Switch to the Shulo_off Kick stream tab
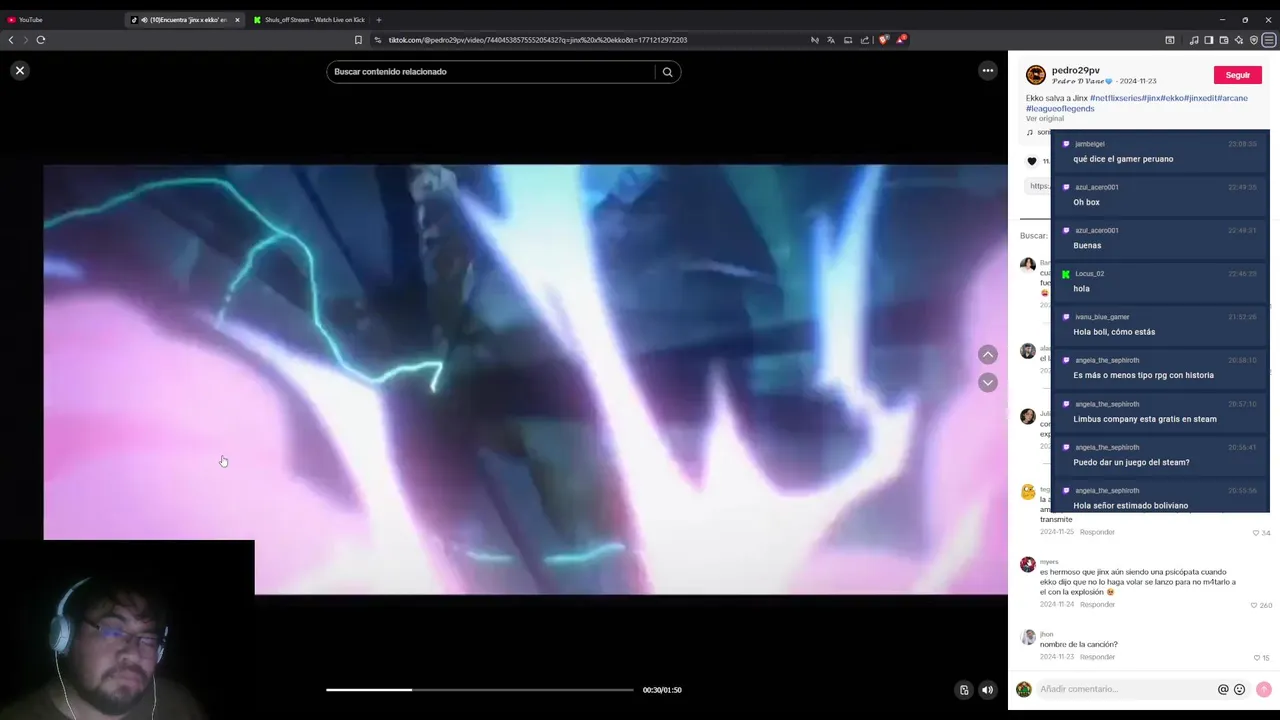Image resolution: width=1280 pixels, height=720 pixels. pos(310,20)
